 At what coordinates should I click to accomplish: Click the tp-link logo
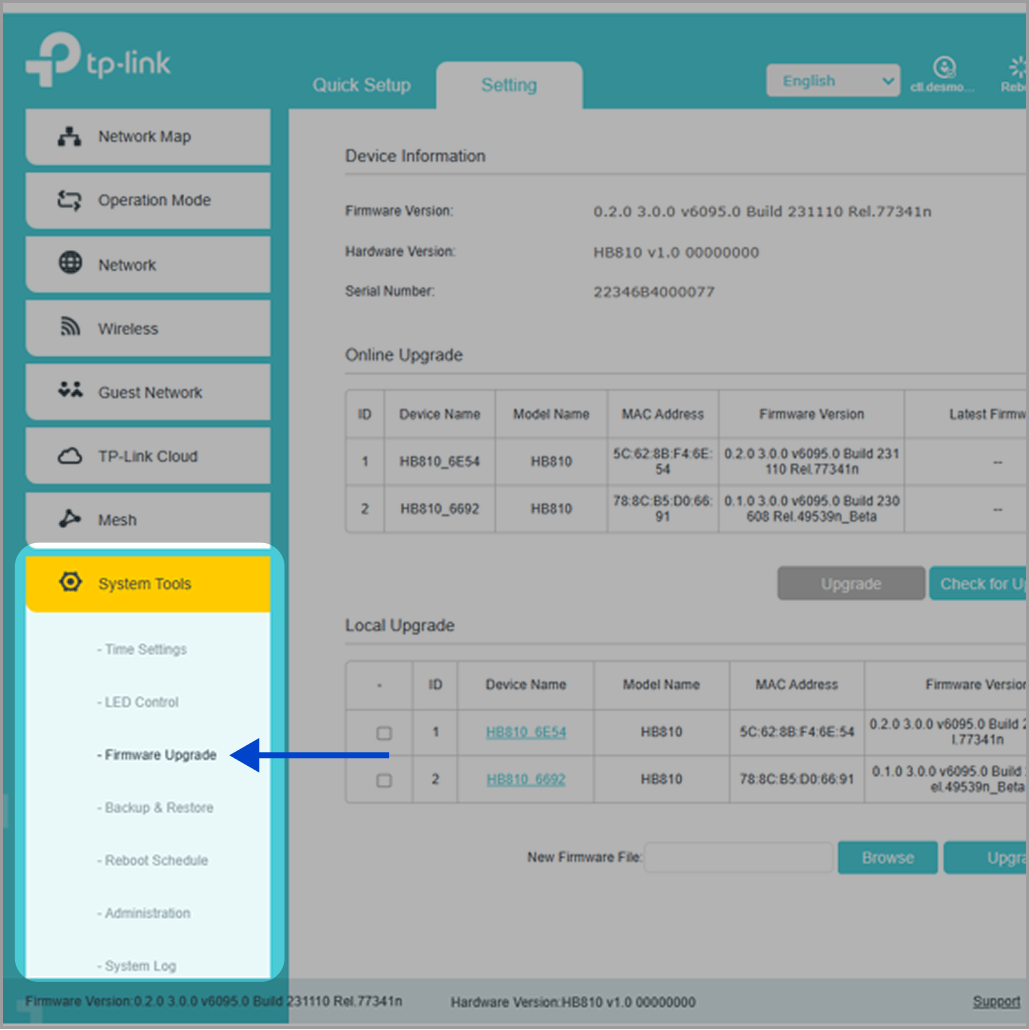tap(98, 60)
